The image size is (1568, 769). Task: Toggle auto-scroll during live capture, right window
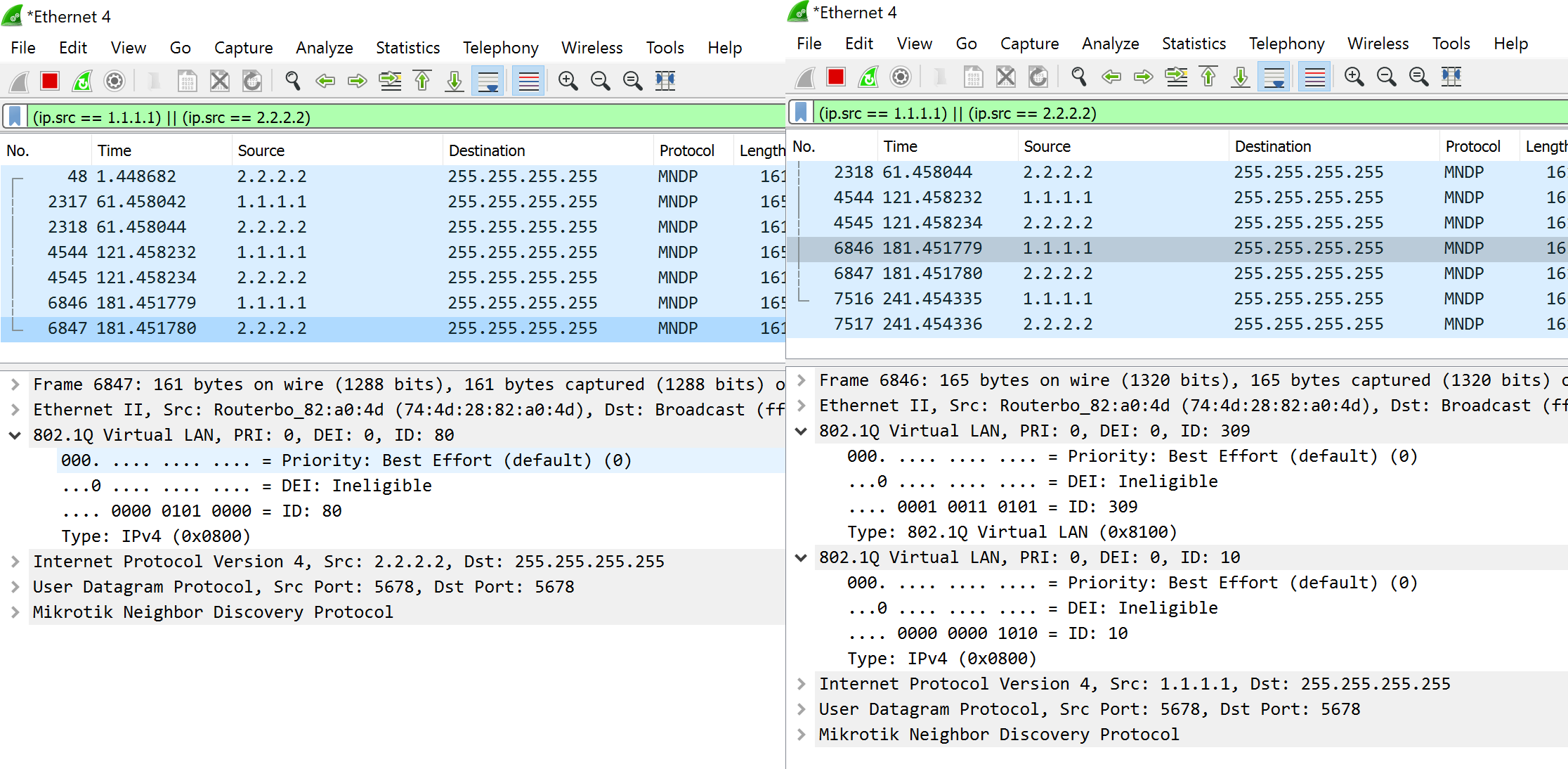pyautogui.click(x=1274, y=77)
